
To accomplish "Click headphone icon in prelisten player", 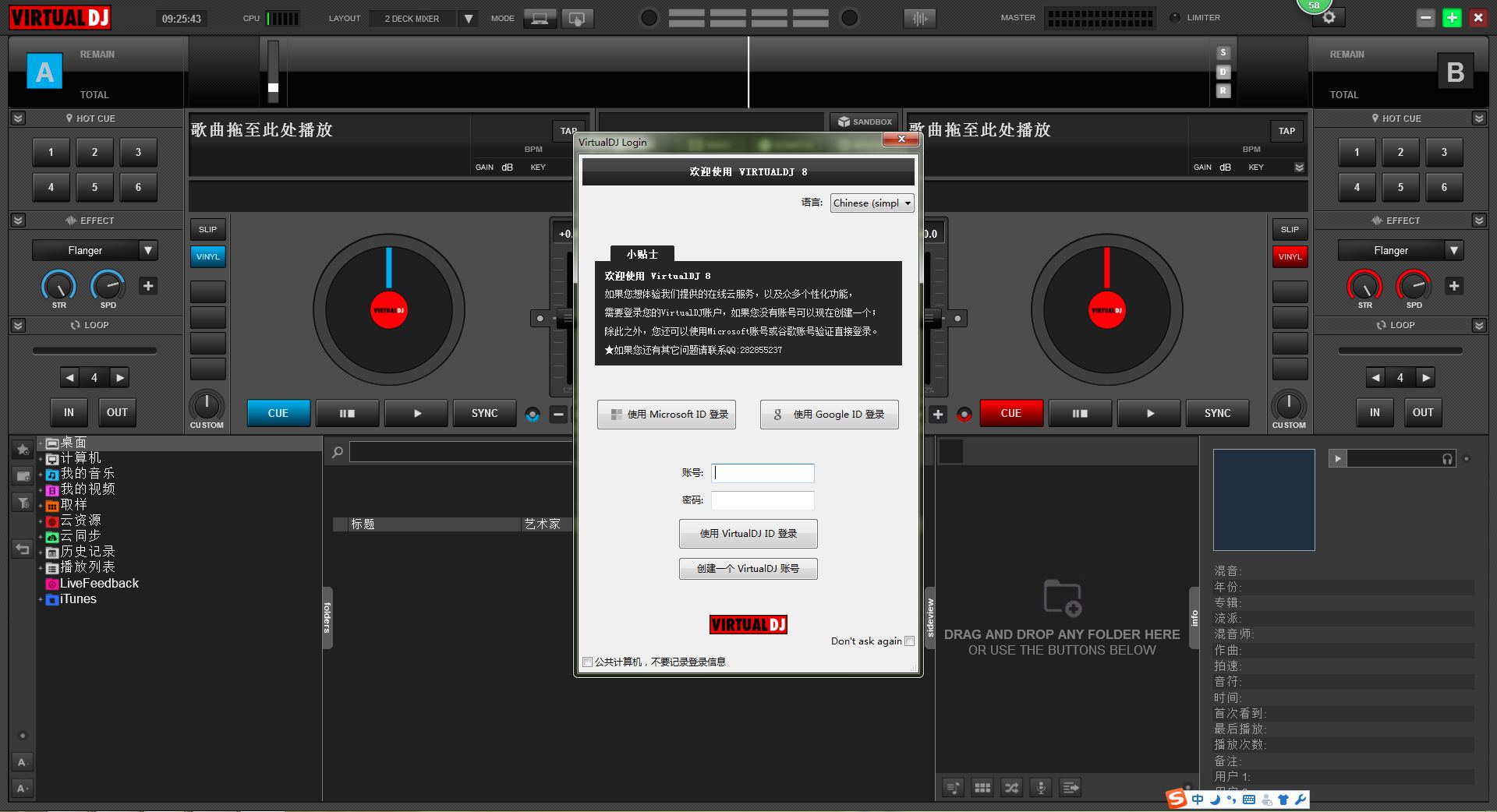I will click(1448, 459).
